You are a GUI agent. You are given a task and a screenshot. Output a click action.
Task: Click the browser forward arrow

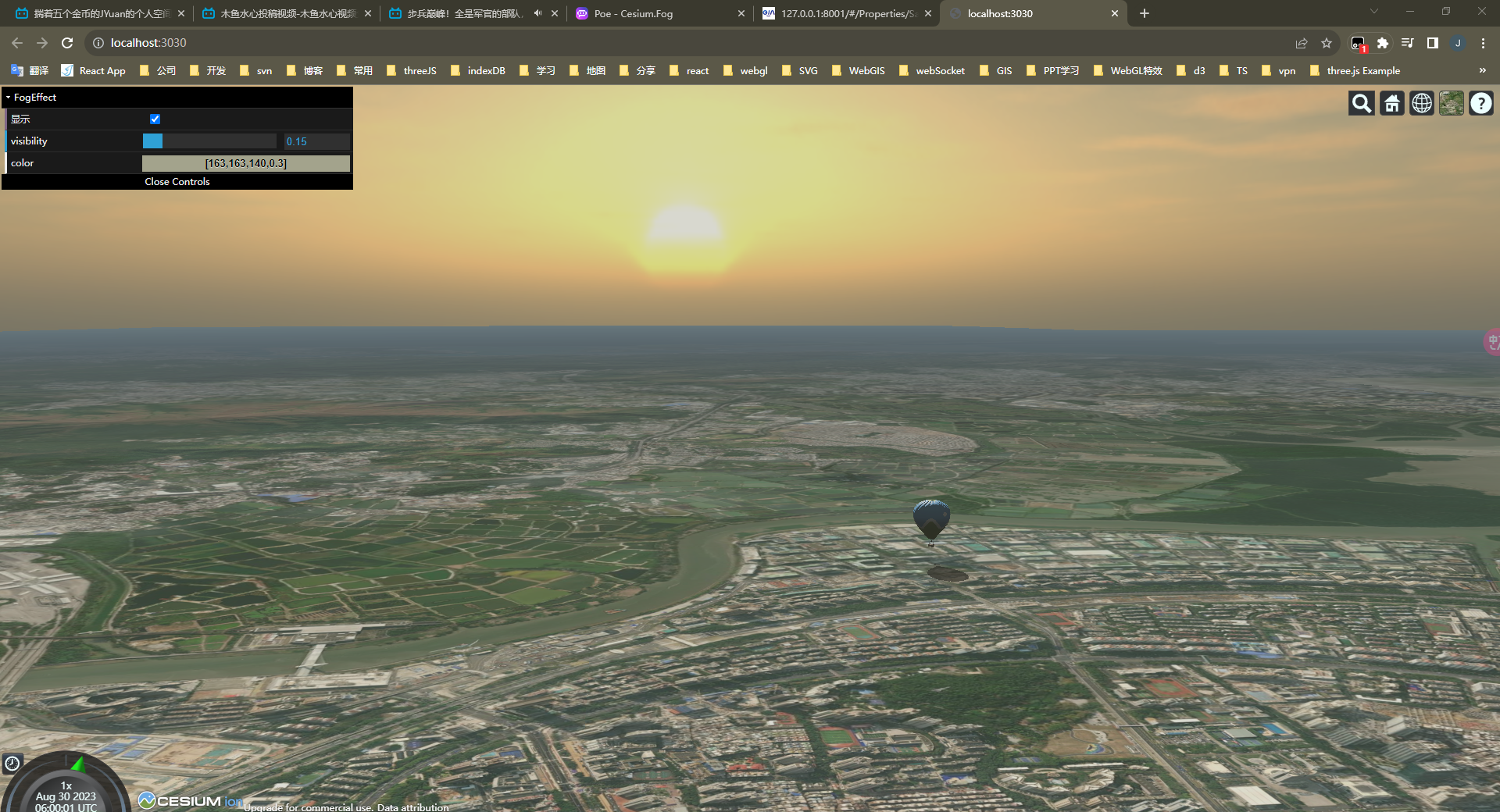tap(42, 43)
